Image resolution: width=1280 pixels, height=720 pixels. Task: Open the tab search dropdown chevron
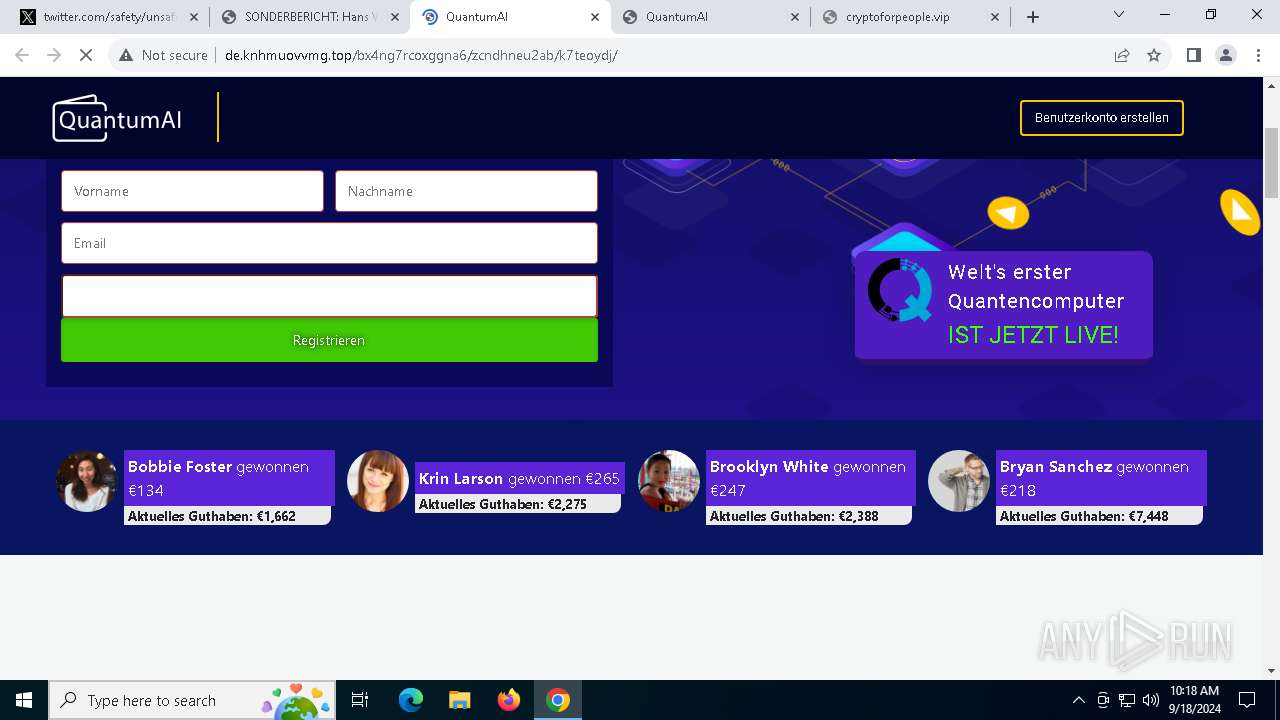(1119, 15)
